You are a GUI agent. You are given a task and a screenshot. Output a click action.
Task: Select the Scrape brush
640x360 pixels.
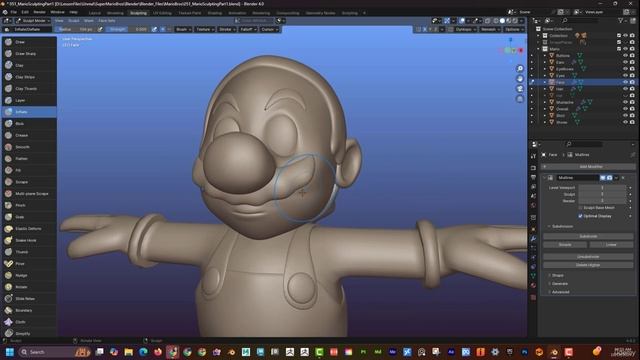pyautogui.click(x=29, y=182)
